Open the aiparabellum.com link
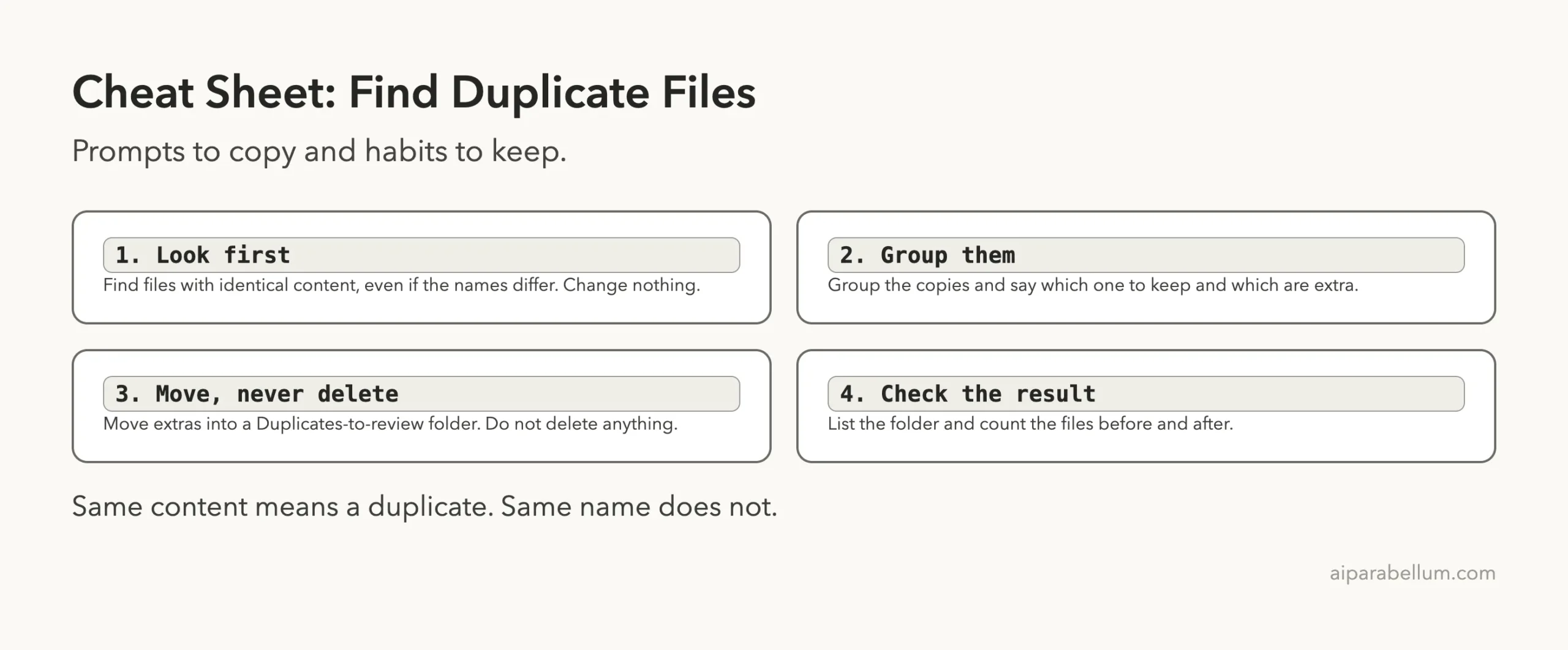Viewport: 1568px width, 650px height. coord(1412,573)
